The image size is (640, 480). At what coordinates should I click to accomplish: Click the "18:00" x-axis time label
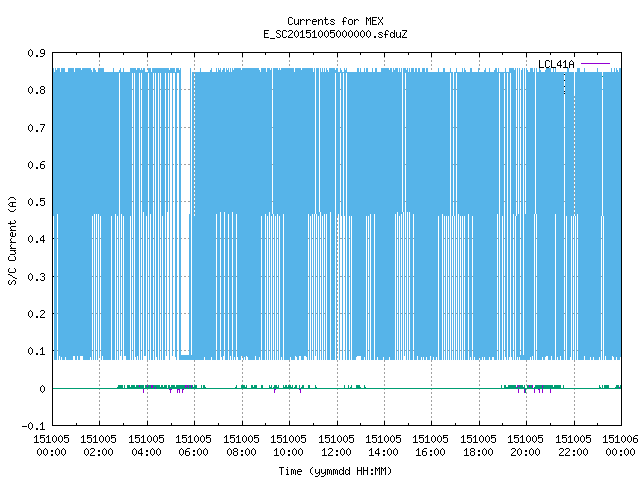point(478,452)
